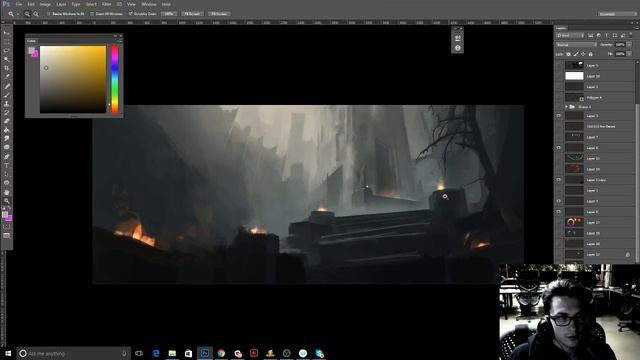Click the 100% zoom button

pos(169,14)
